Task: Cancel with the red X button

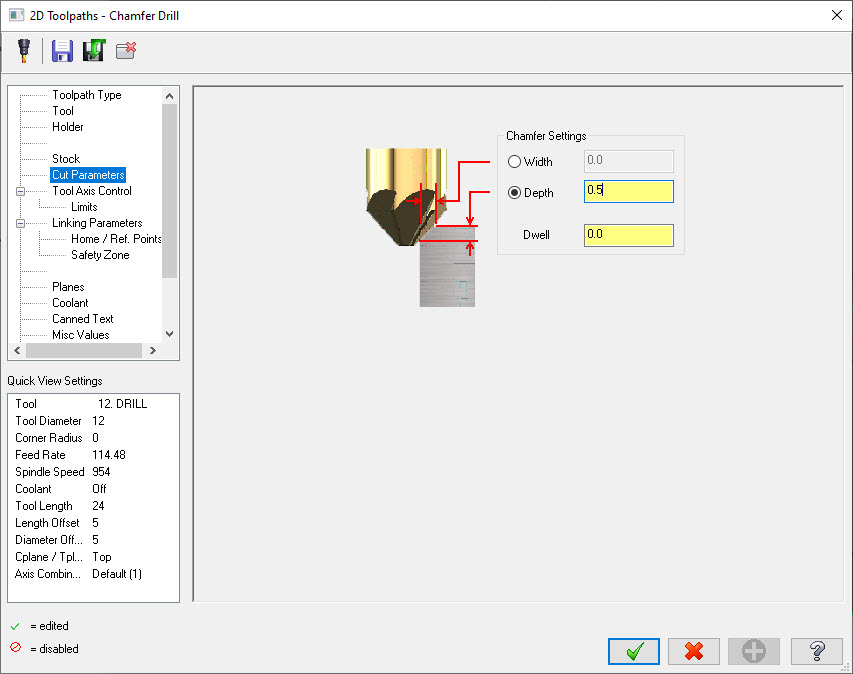Action: (694, 651)
